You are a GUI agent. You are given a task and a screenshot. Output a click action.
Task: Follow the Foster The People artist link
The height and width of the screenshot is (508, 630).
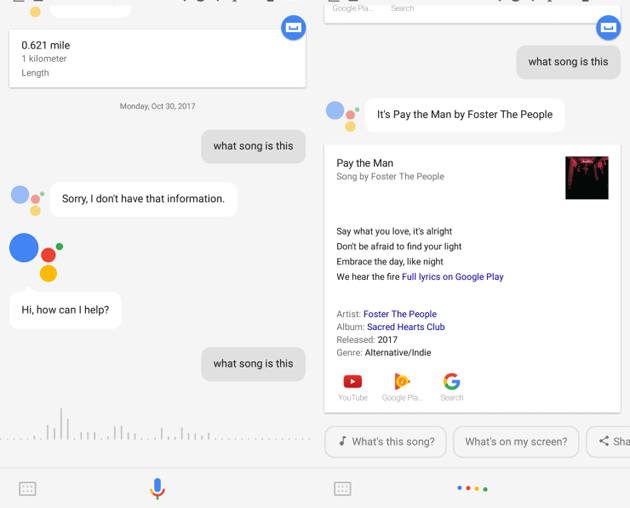(399, 314)
